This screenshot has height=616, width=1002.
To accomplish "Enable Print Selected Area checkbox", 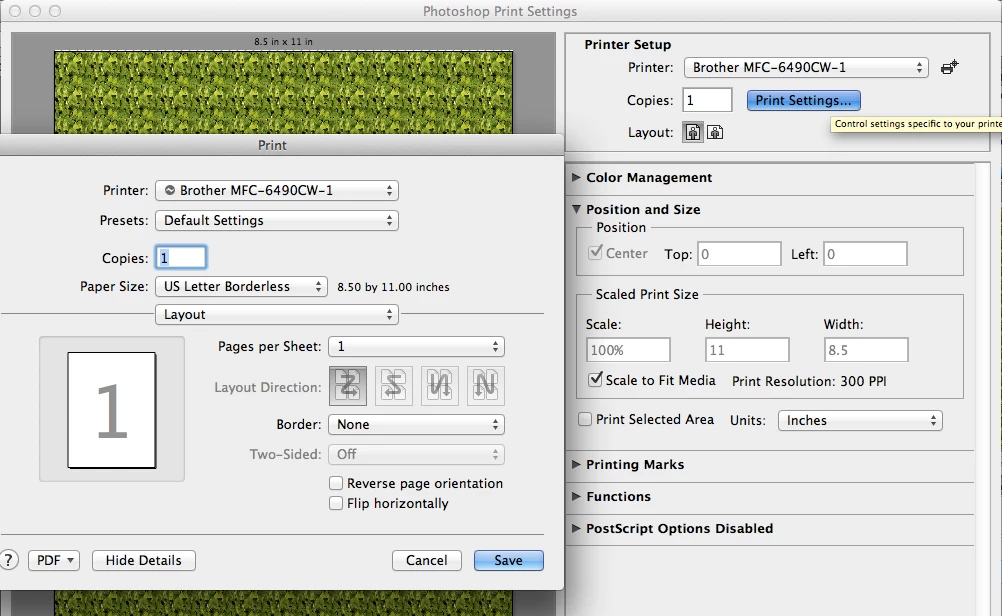I will [585, 419].
